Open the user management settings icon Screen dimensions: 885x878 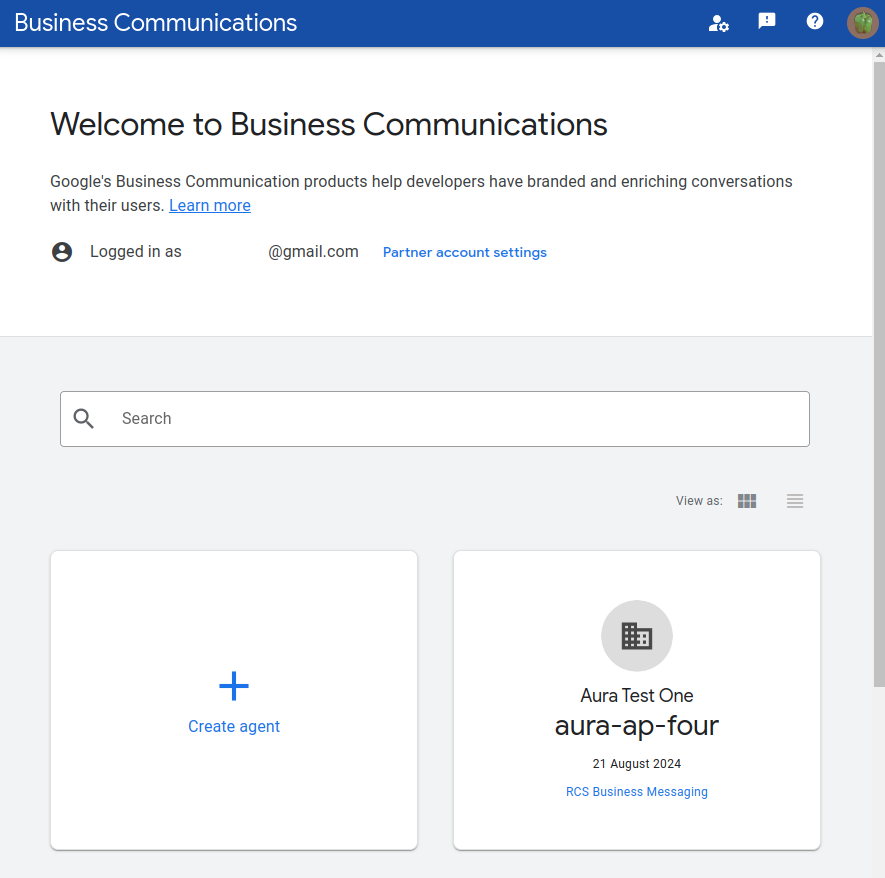tap(718, 23)
